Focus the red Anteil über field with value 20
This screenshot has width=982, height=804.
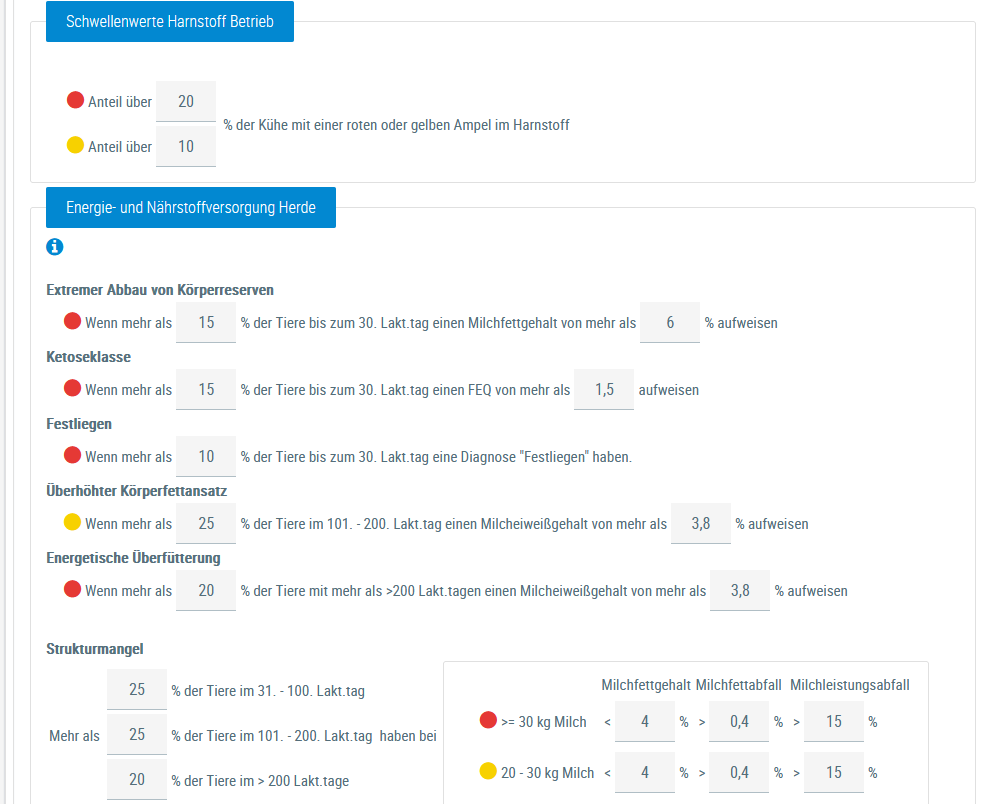[x=186, y=101]
